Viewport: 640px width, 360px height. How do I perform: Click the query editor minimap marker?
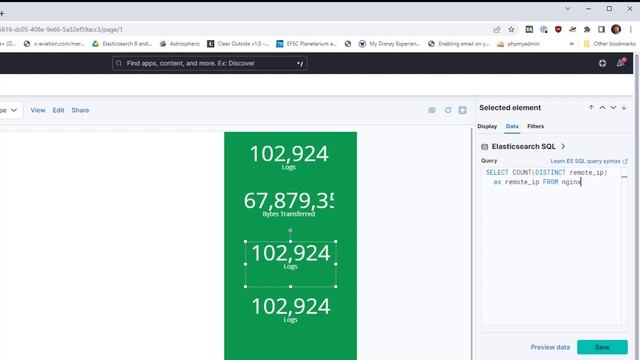click(x=624, y=177)
